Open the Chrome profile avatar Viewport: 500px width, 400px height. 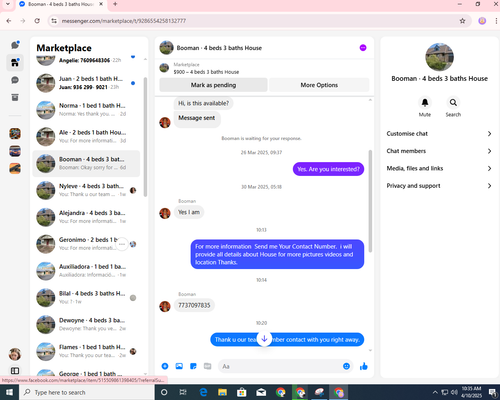pos(482,21)
